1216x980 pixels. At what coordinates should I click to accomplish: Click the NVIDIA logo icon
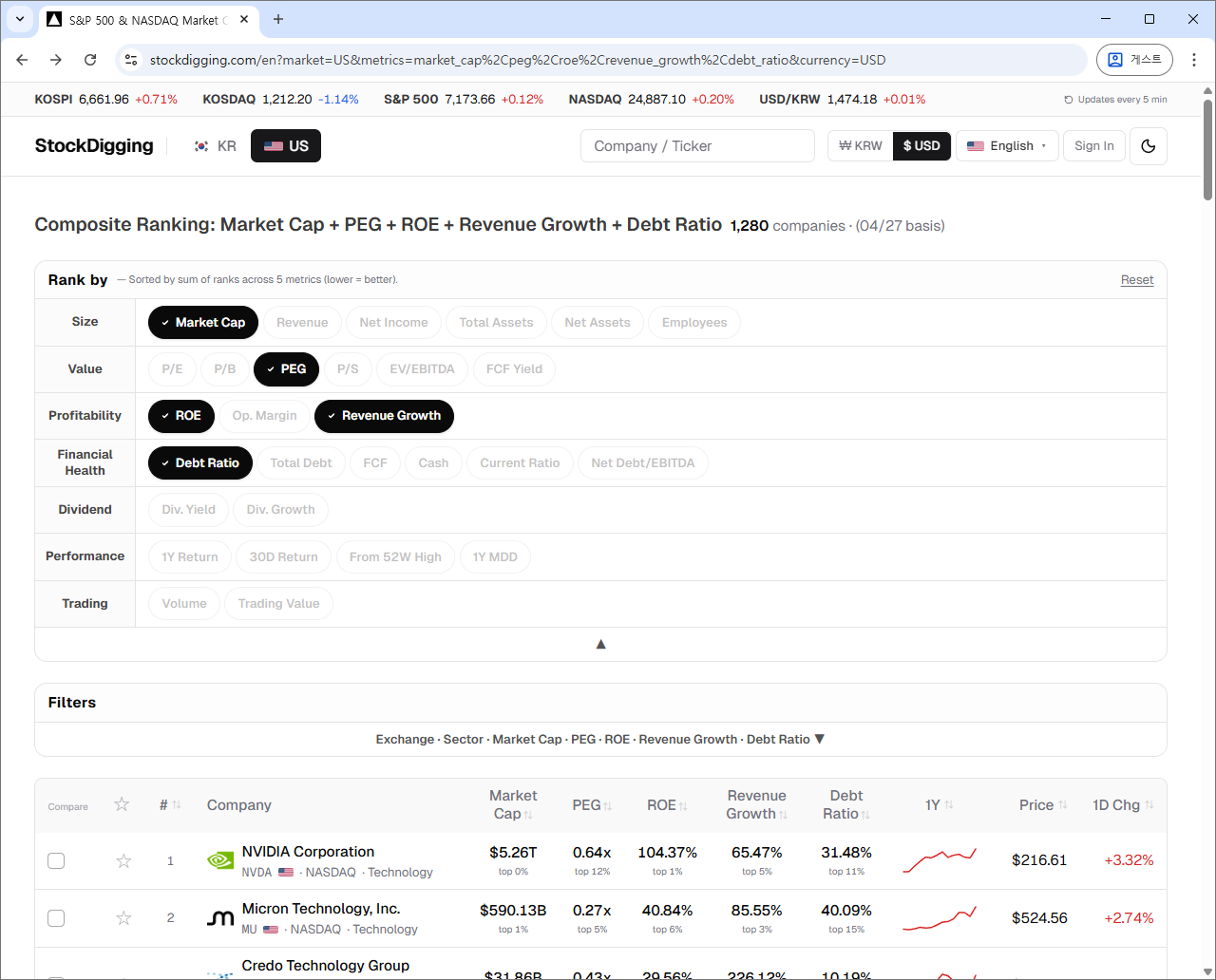220,860
